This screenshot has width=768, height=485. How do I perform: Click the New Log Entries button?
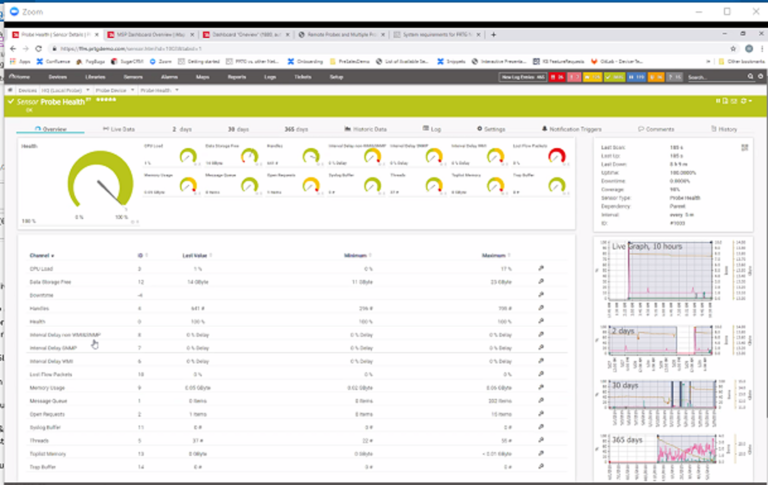(523, 77)
